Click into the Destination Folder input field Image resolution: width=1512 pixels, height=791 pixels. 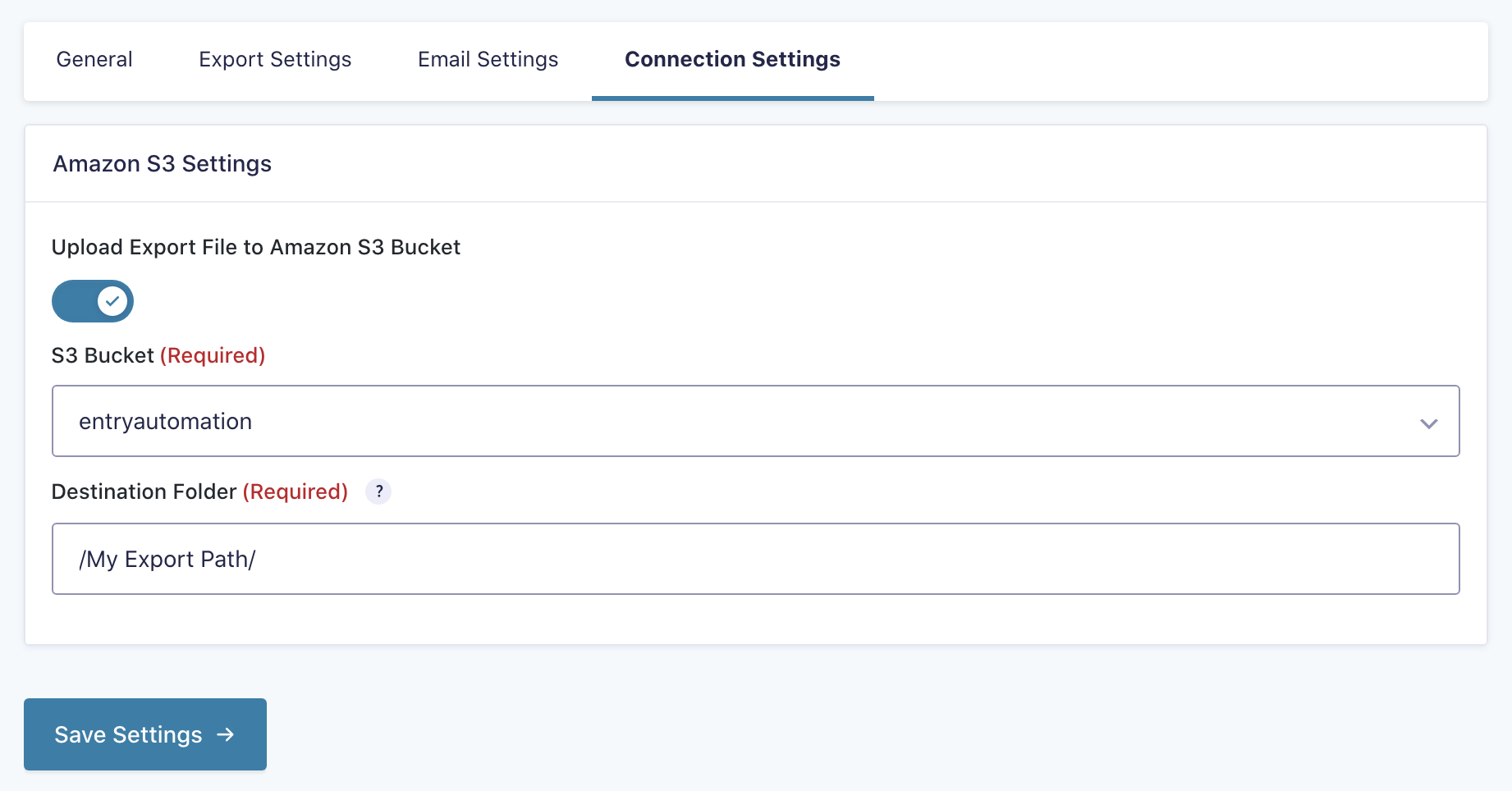click(x=755, y=559)
